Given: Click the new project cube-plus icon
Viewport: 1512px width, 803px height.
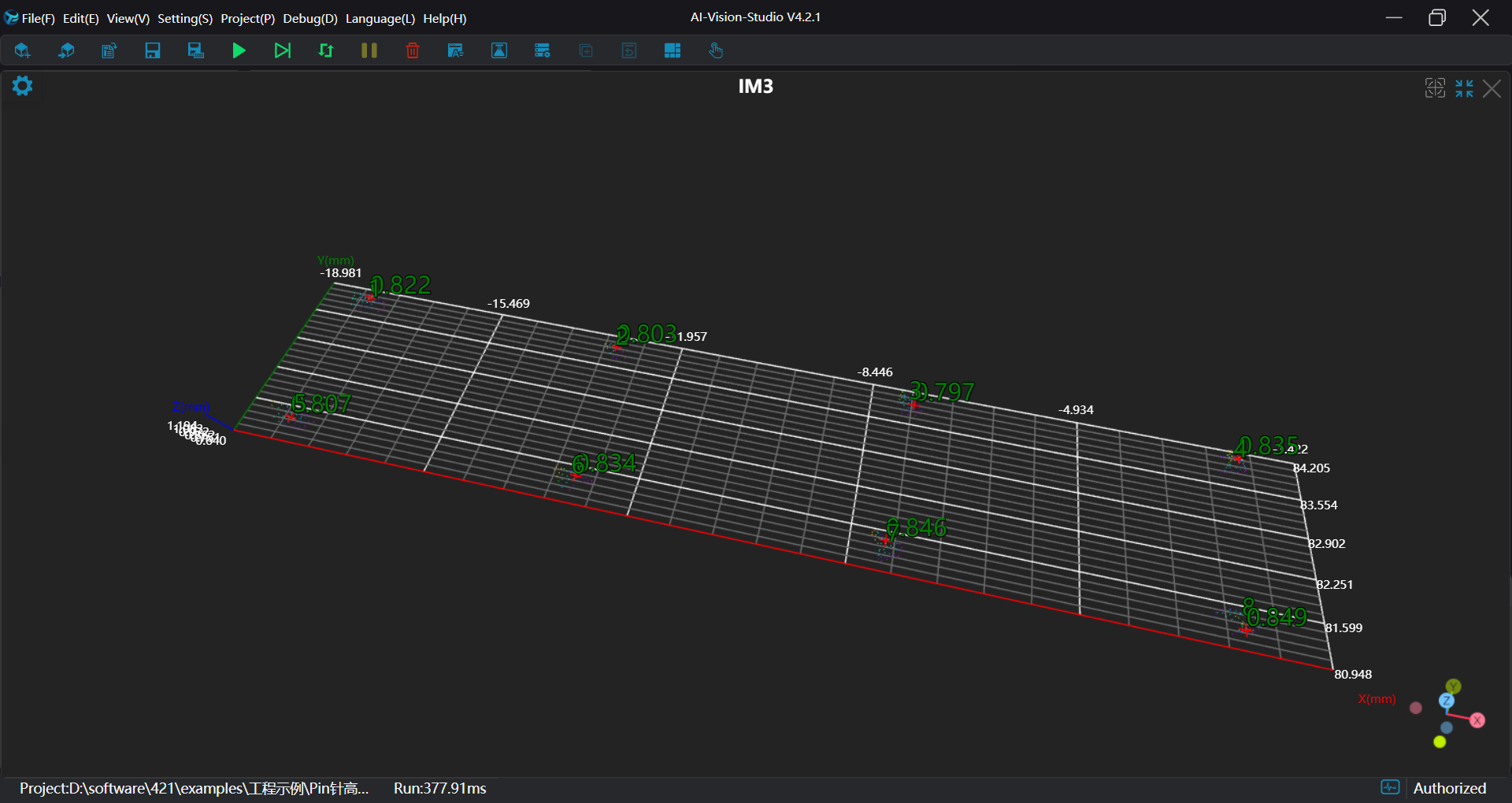Looking at the screenshot, I should tap(22, 51).
